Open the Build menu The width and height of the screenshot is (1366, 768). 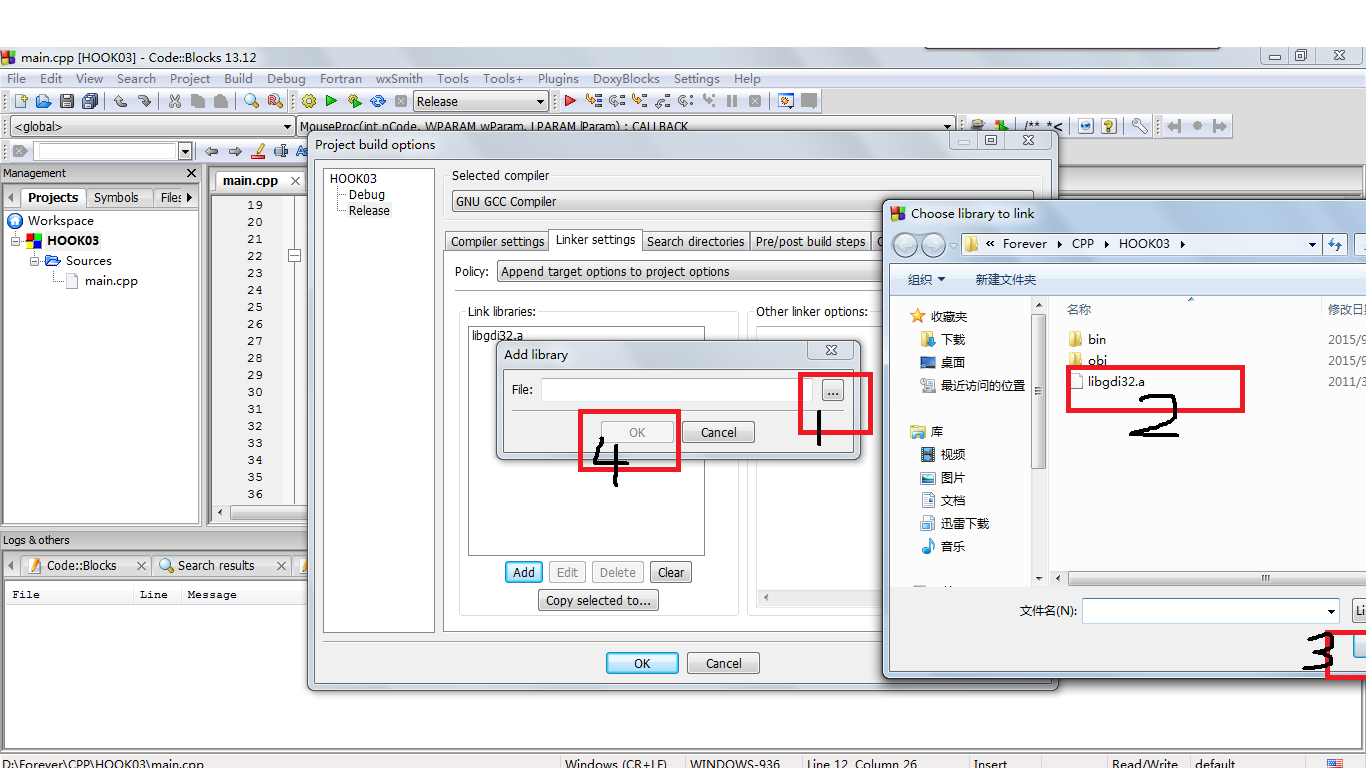238,78
